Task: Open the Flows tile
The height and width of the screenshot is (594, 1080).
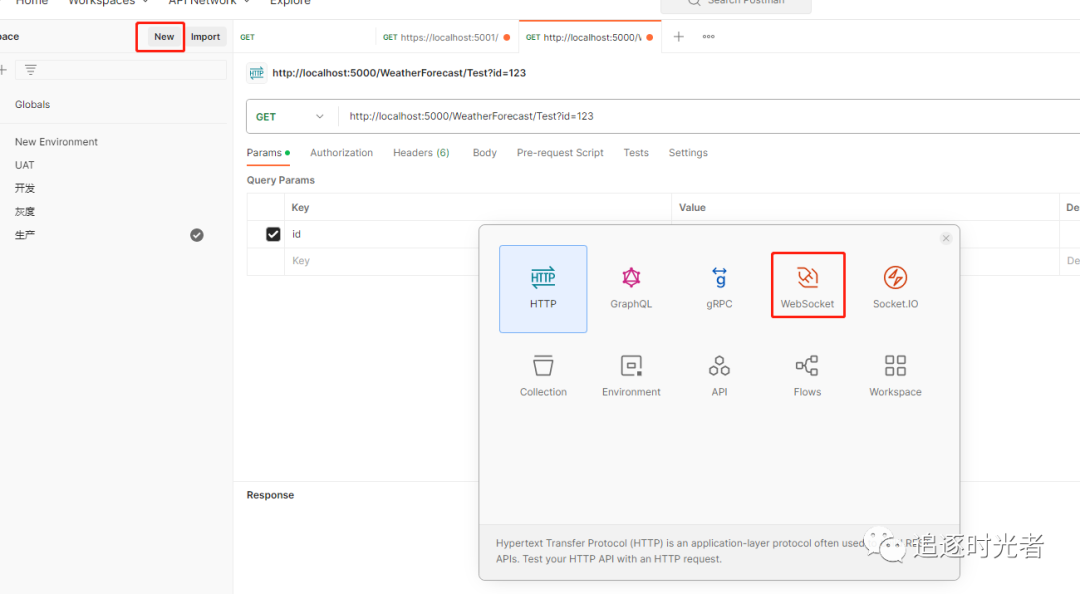Action: click(x=807, y=376)
